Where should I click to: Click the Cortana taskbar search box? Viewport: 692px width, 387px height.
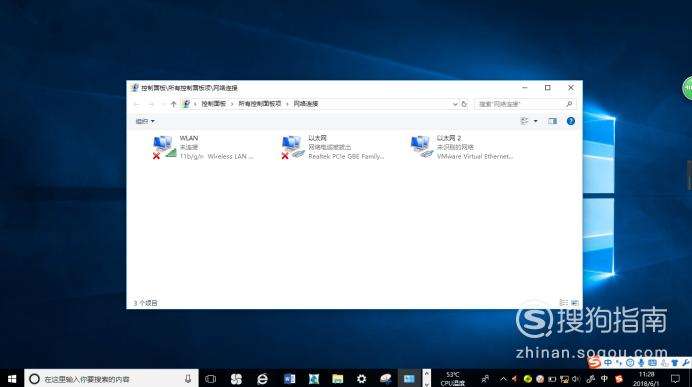coord(111,379)
